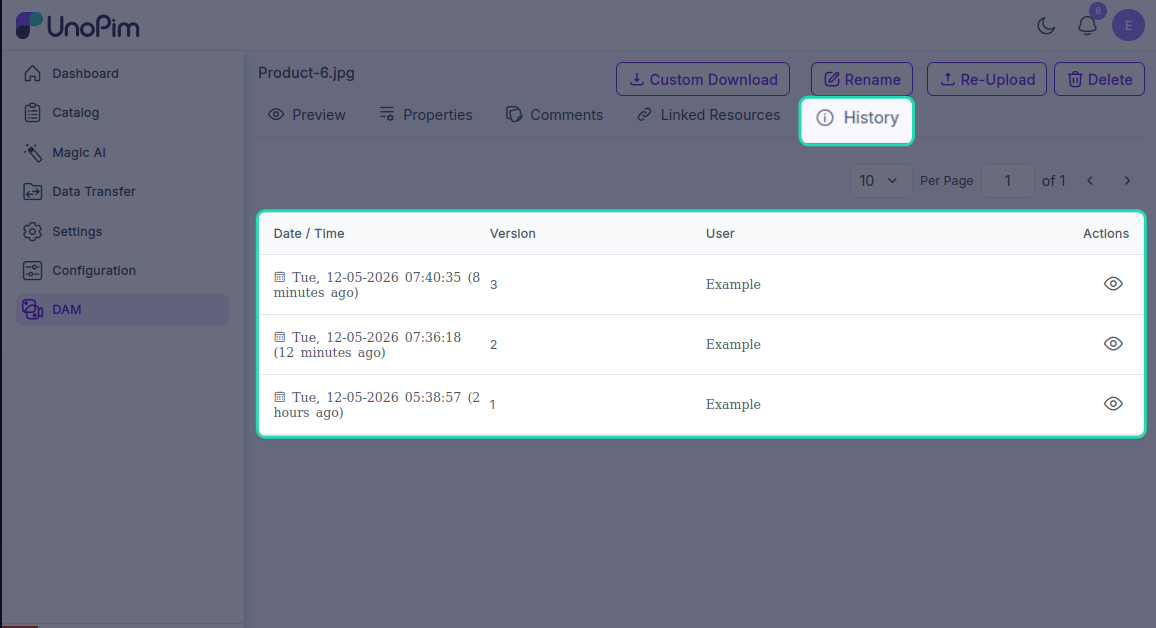This screenshot has height=628, width=1156.
Task: Click the 07:40:35 timestamp entry
Action: (x=377, y=285)
